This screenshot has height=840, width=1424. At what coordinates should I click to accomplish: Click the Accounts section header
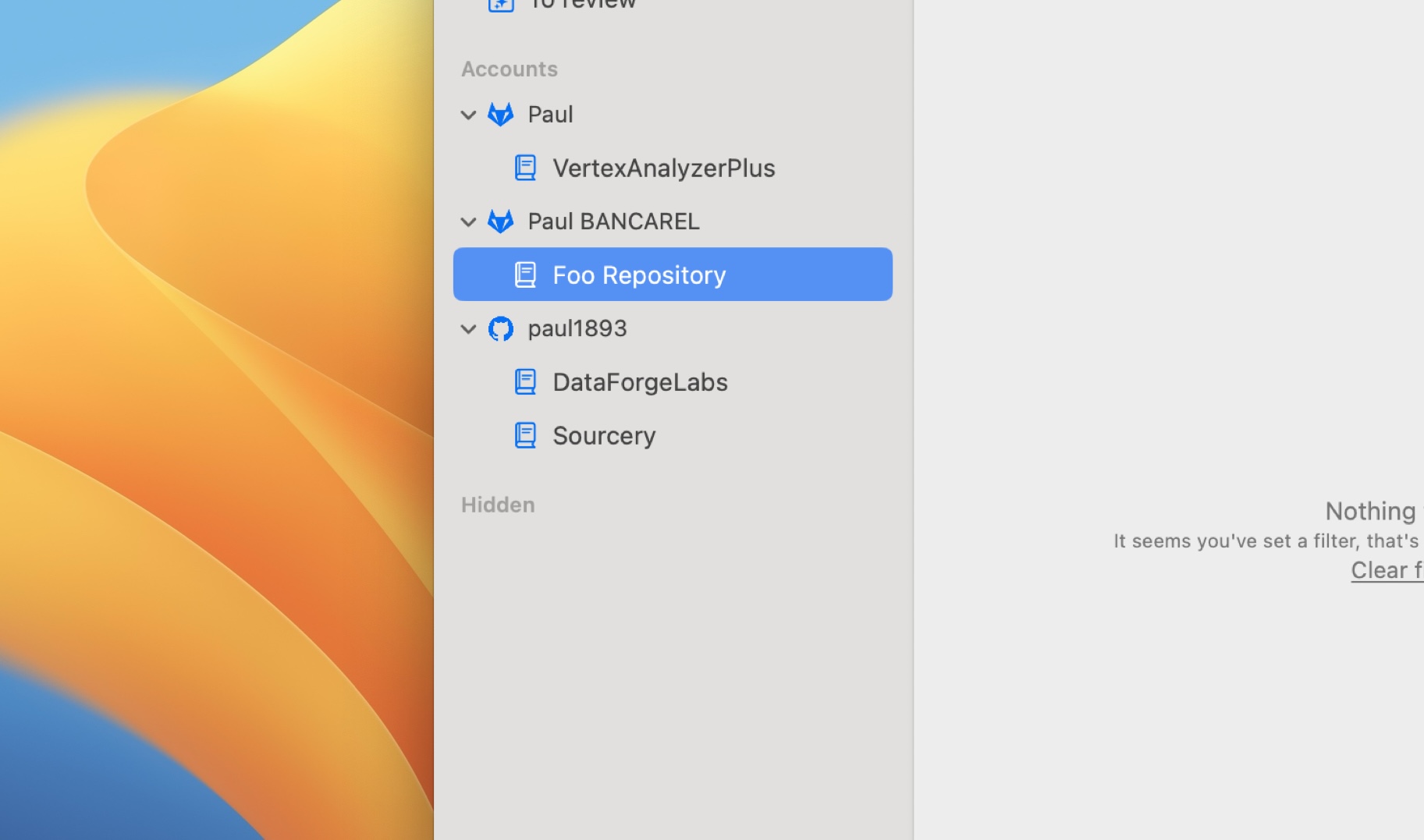click(510, 69)
